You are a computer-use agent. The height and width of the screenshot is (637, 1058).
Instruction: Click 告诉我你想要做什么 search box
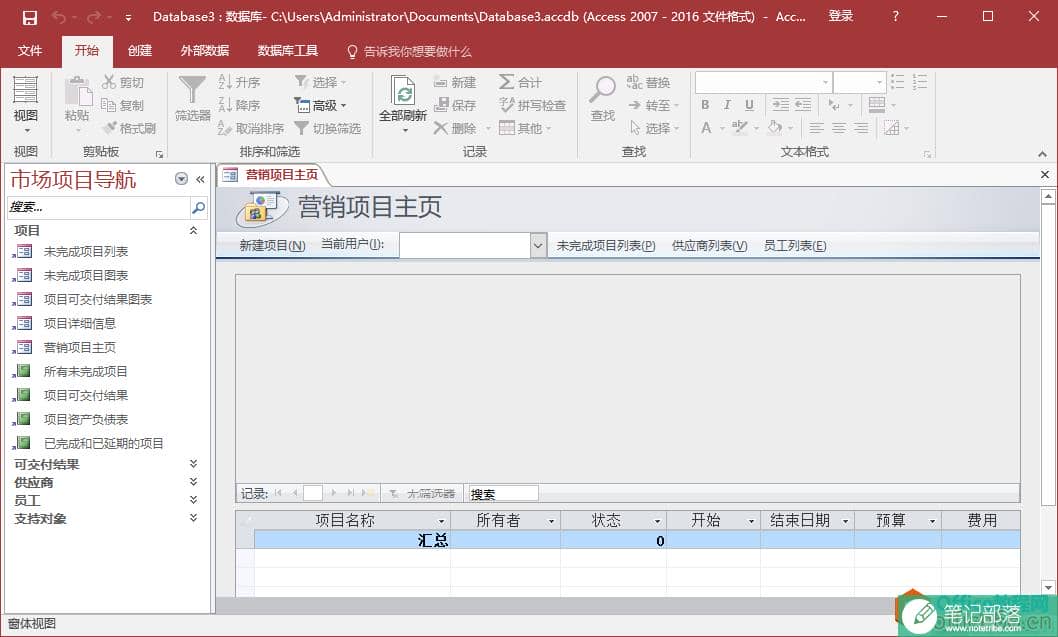click(x=409, y=51)
